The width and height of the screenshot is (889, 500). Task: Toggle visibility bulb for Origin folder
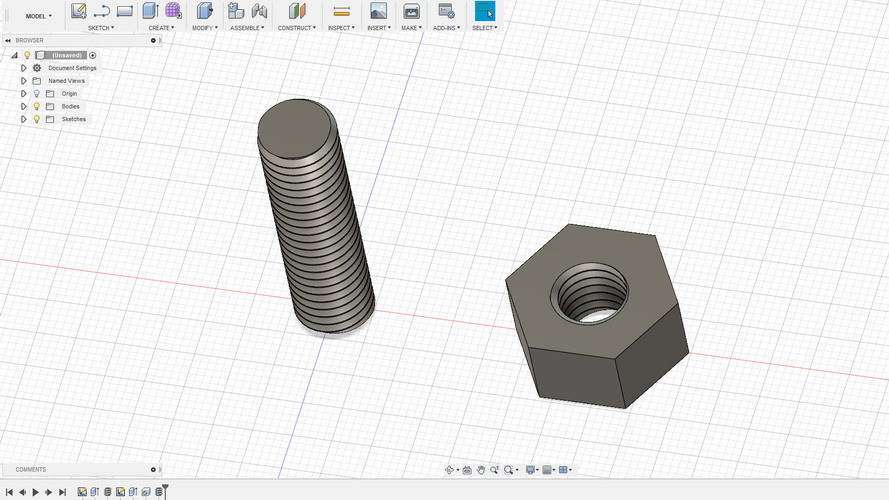pos(36,93)
